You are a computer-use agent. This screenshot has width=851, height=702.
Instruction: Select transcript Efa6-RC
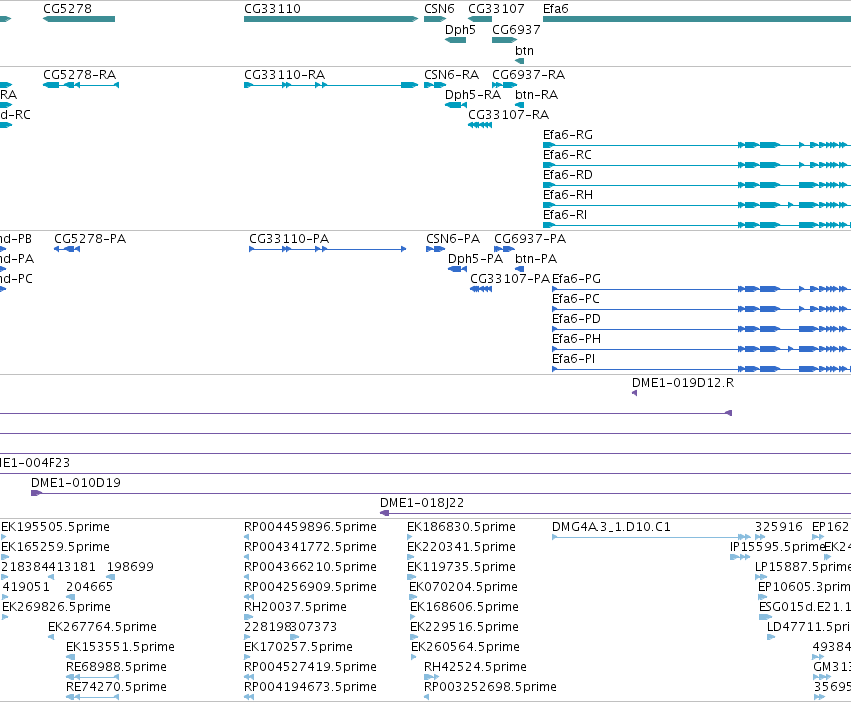coord(567,155)
